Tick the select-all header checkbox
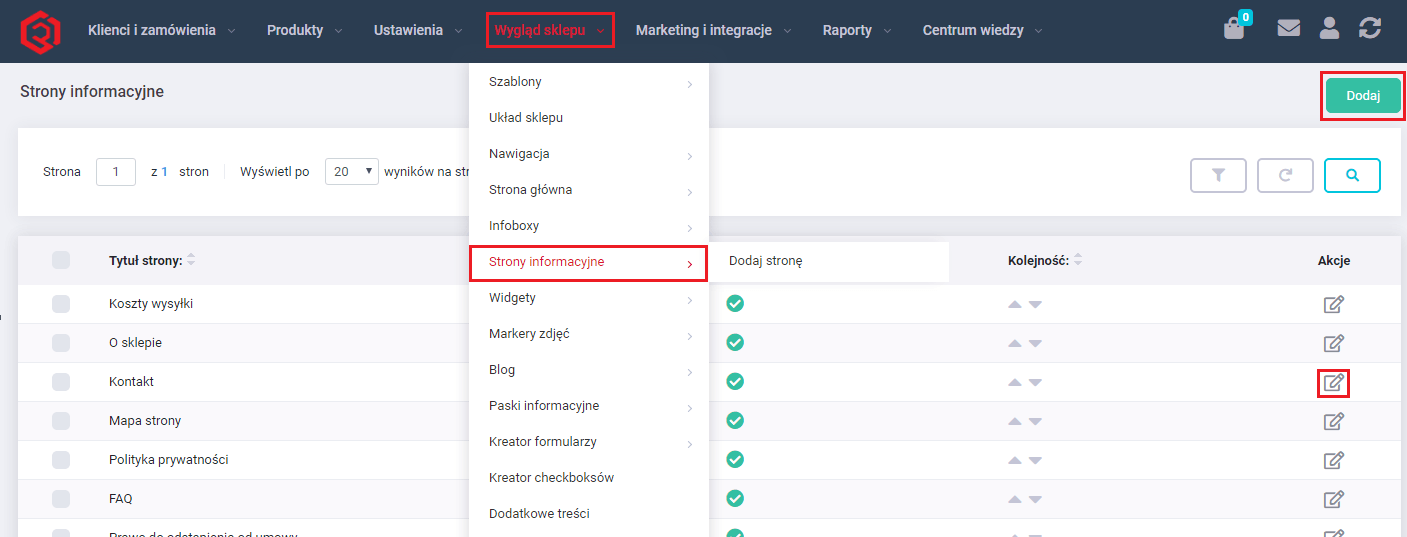Image resolution: width=1407 pixels, height=537 pixels. click(61, 260)
